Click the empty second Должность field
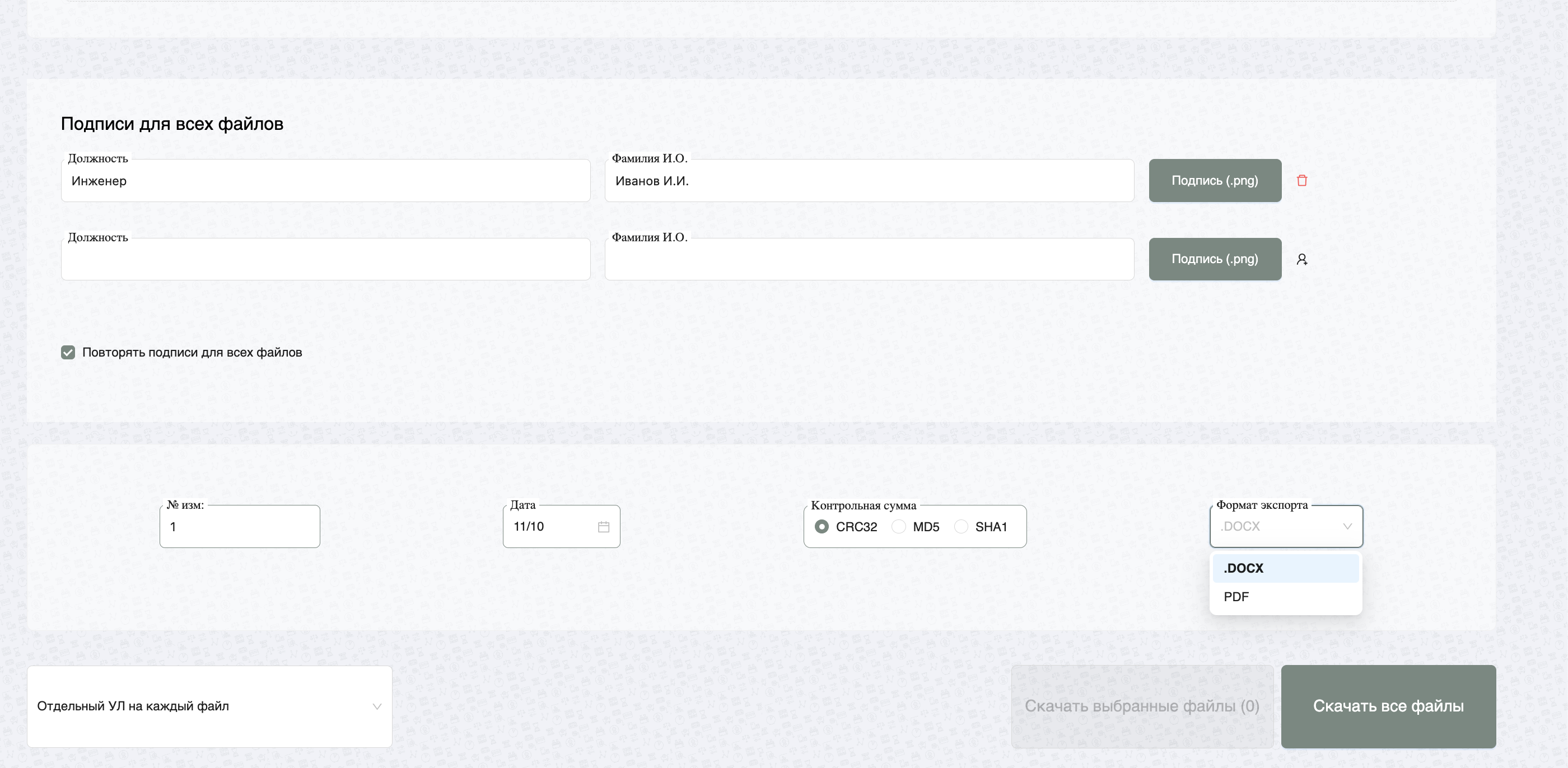This screenshot has height=768, width=1568. (325, 260)
